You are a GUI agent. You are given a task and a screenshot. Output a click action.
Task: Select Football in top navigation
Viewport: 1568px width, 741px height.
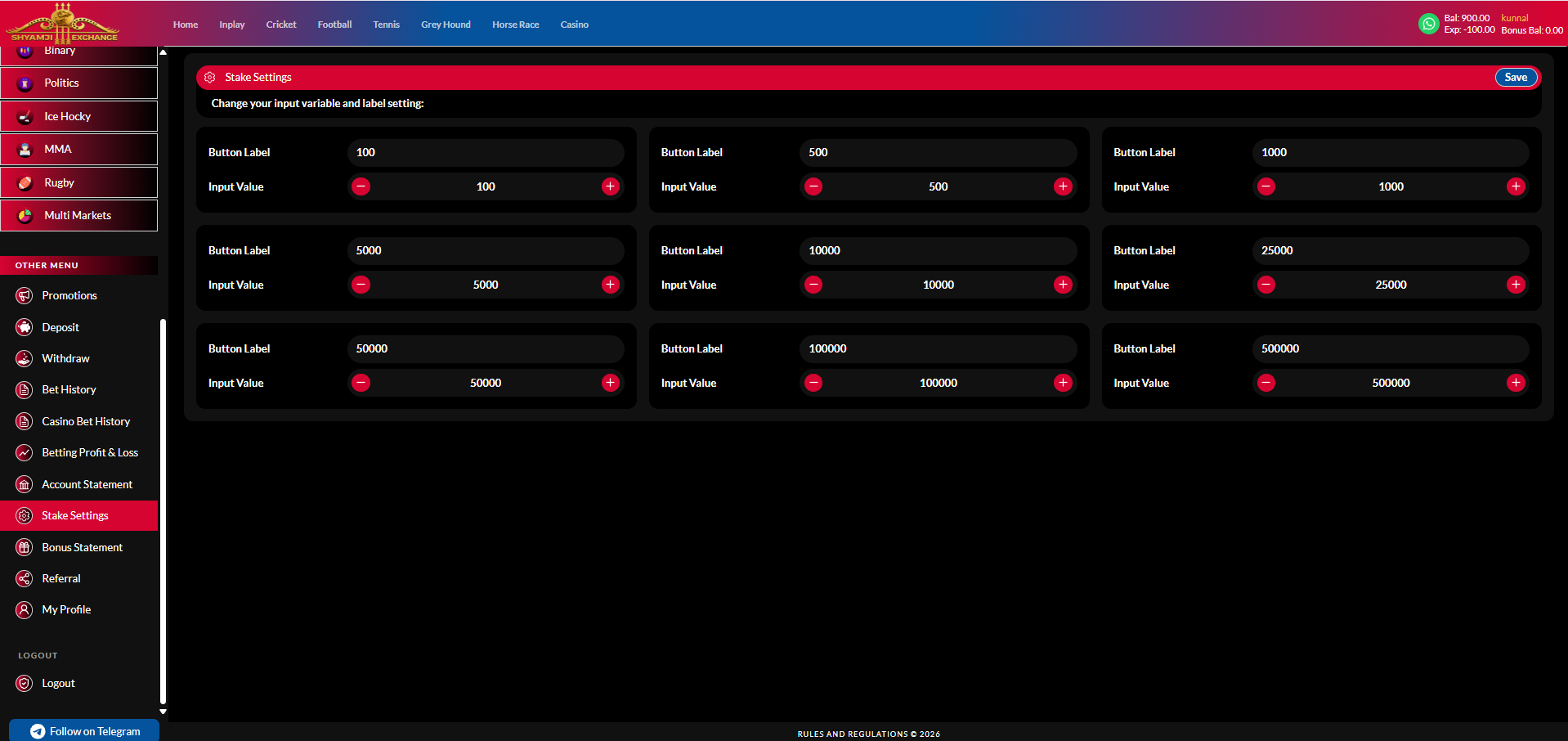tap(334, 25)
